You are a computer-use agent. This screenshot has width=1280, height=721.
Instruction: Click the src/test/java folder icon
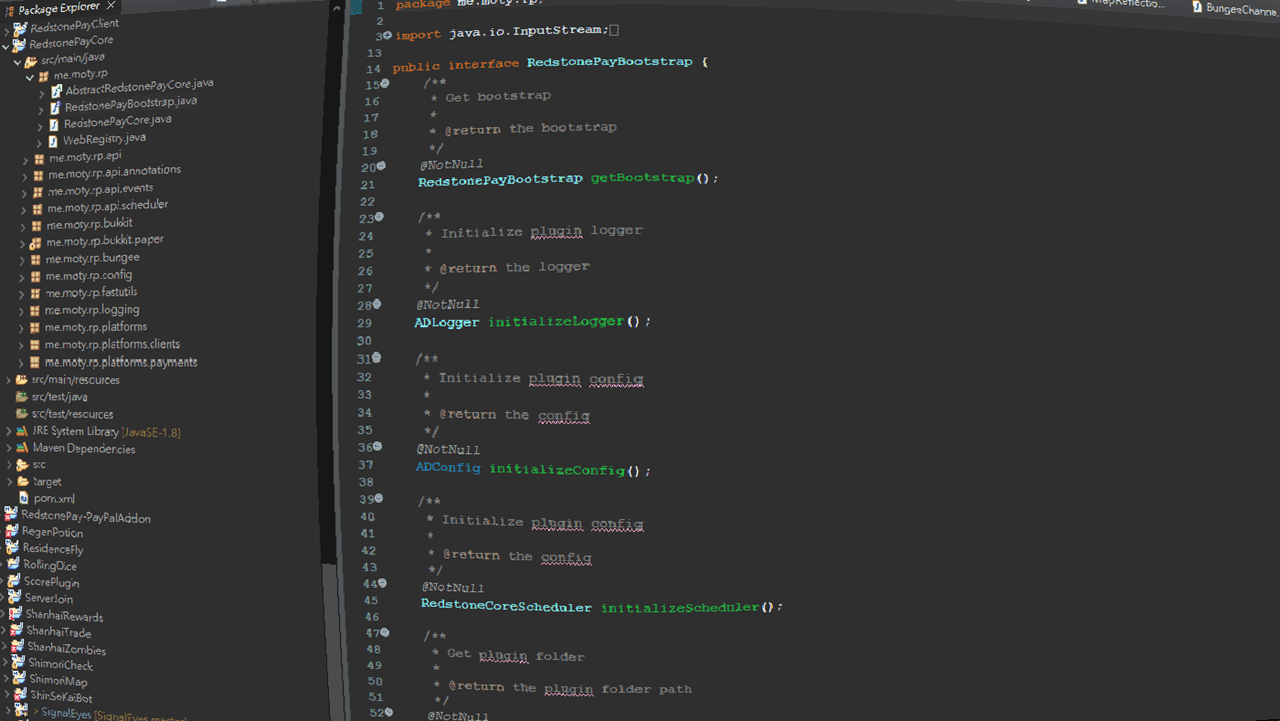point(22,397)
